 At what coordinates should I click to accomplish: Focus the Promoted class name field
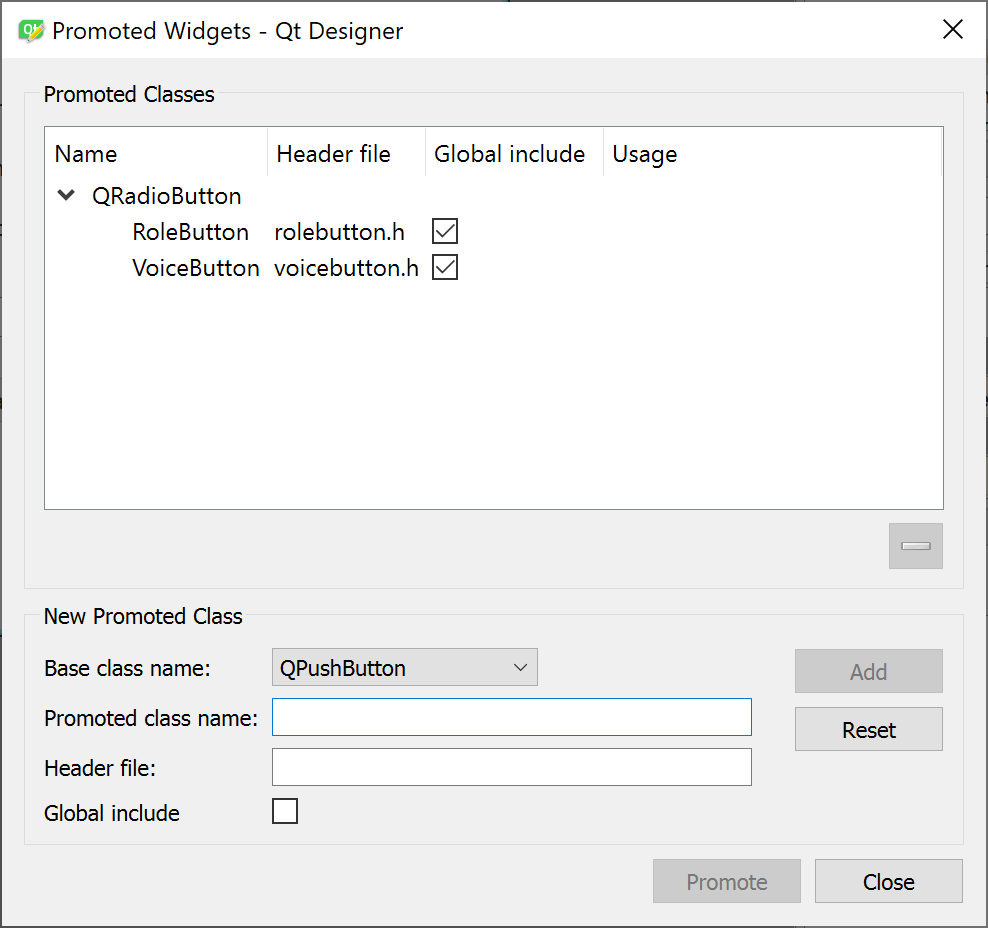point(512,717)
